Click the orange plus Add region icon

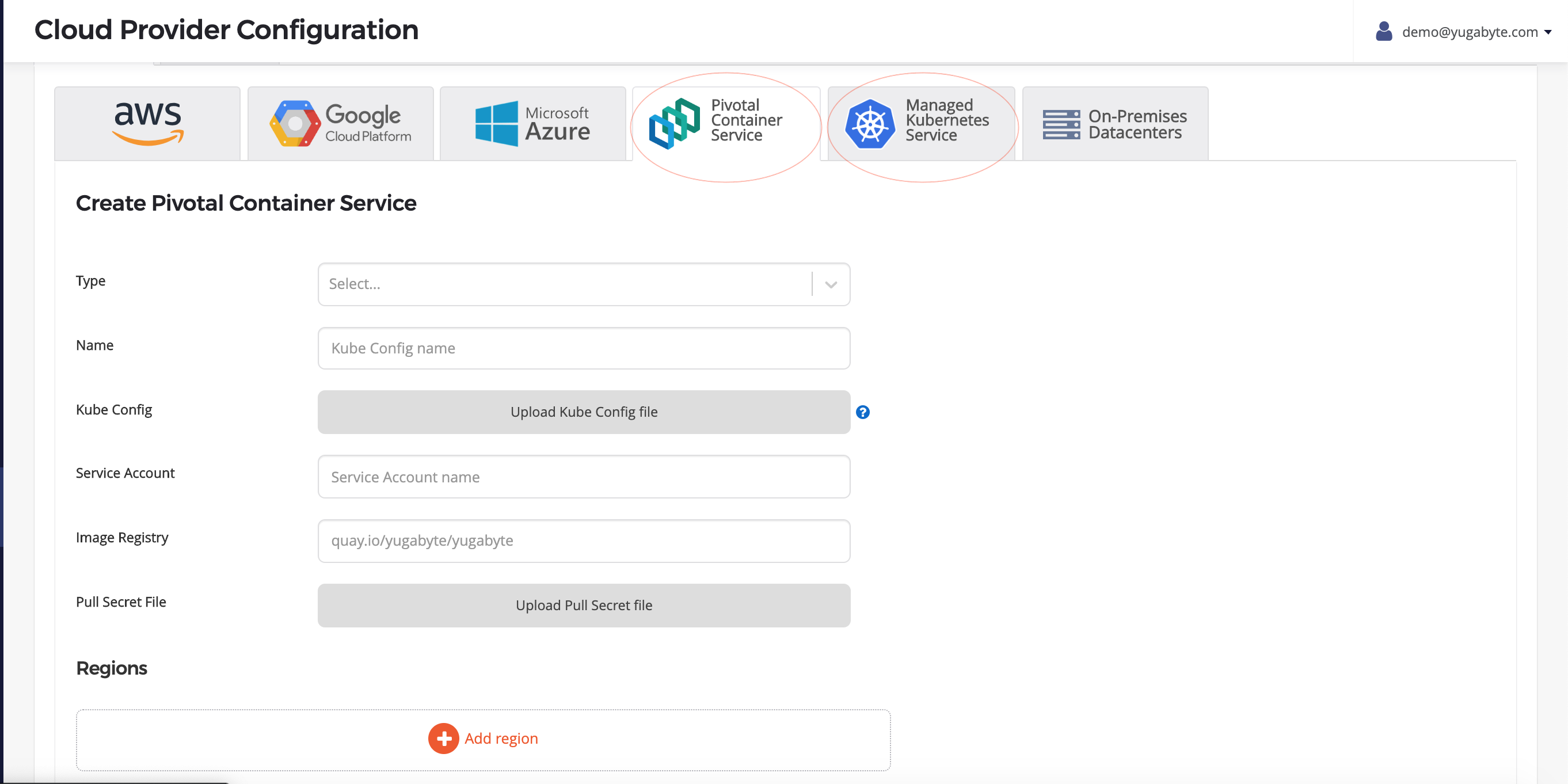coord(443,739)
